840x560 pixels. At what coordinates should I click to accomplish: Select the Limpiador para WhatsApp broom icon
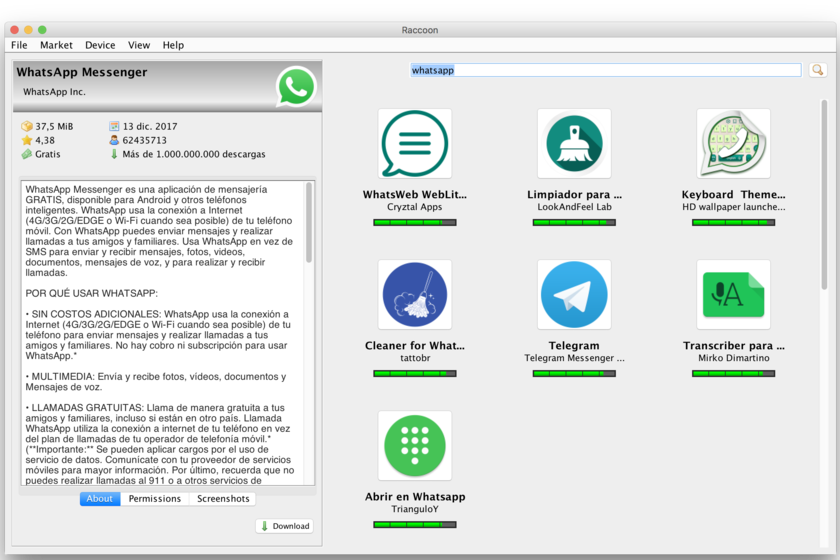click(574, 144)
